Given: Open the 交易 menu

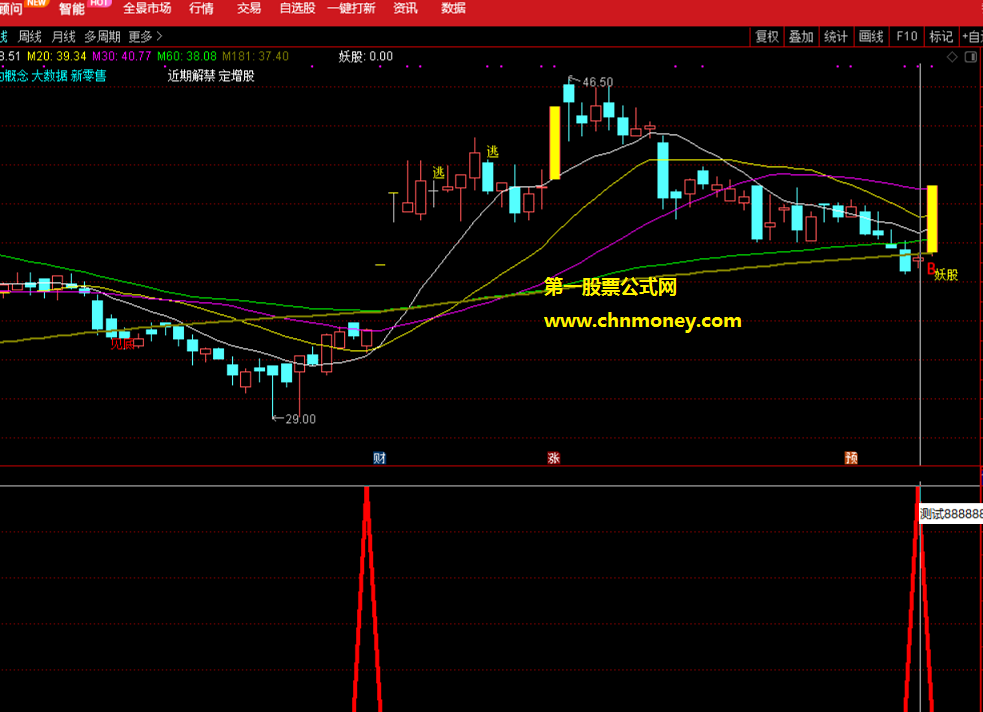Looking at the screenshot, I should coord(249,8).
